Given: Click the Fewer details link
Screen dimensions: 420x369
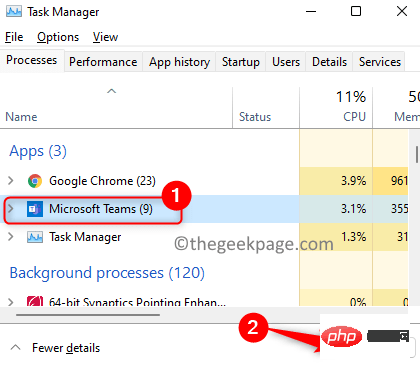Looking at the screenshot, I should pyautogui.click(x=66, y=348).
